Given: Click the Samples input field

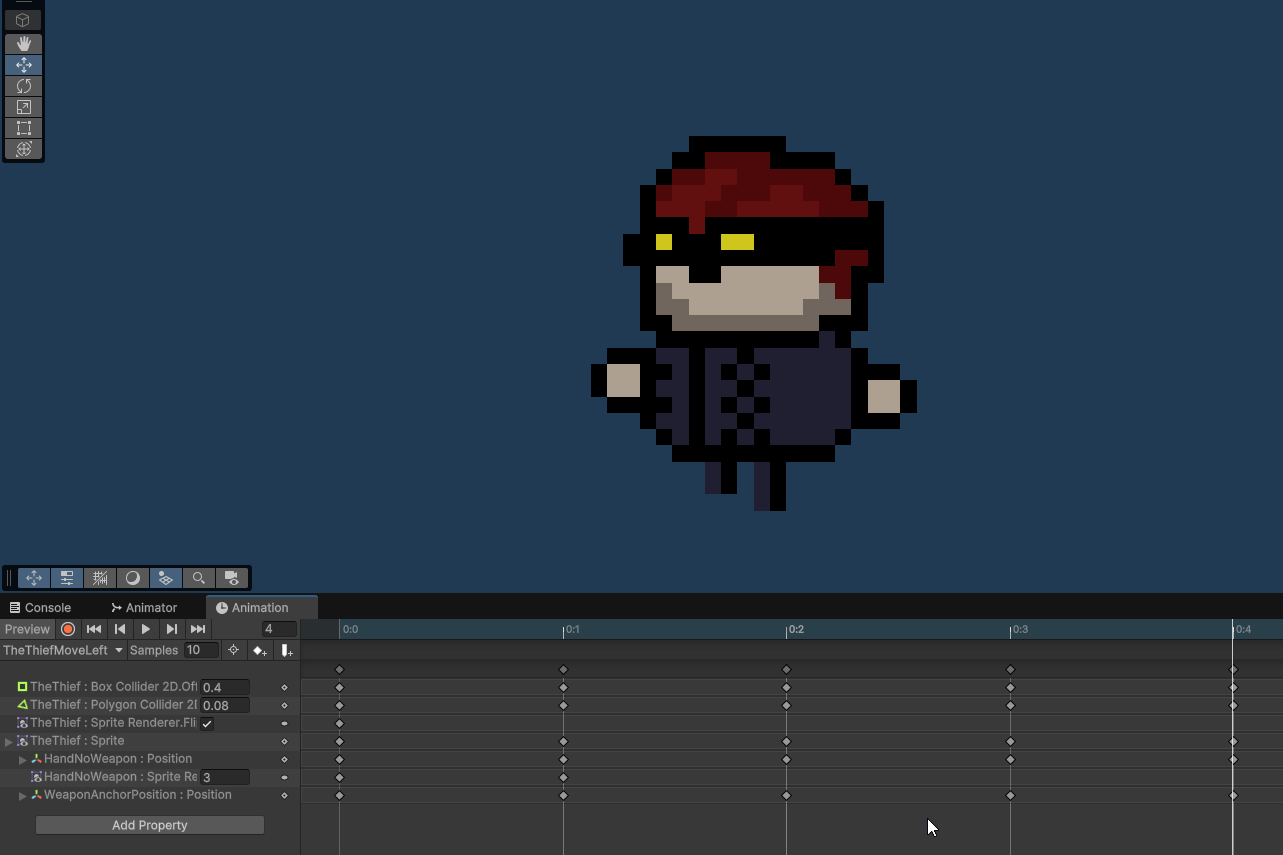Looking at the screenshot, I should click(x=201, y=650).
